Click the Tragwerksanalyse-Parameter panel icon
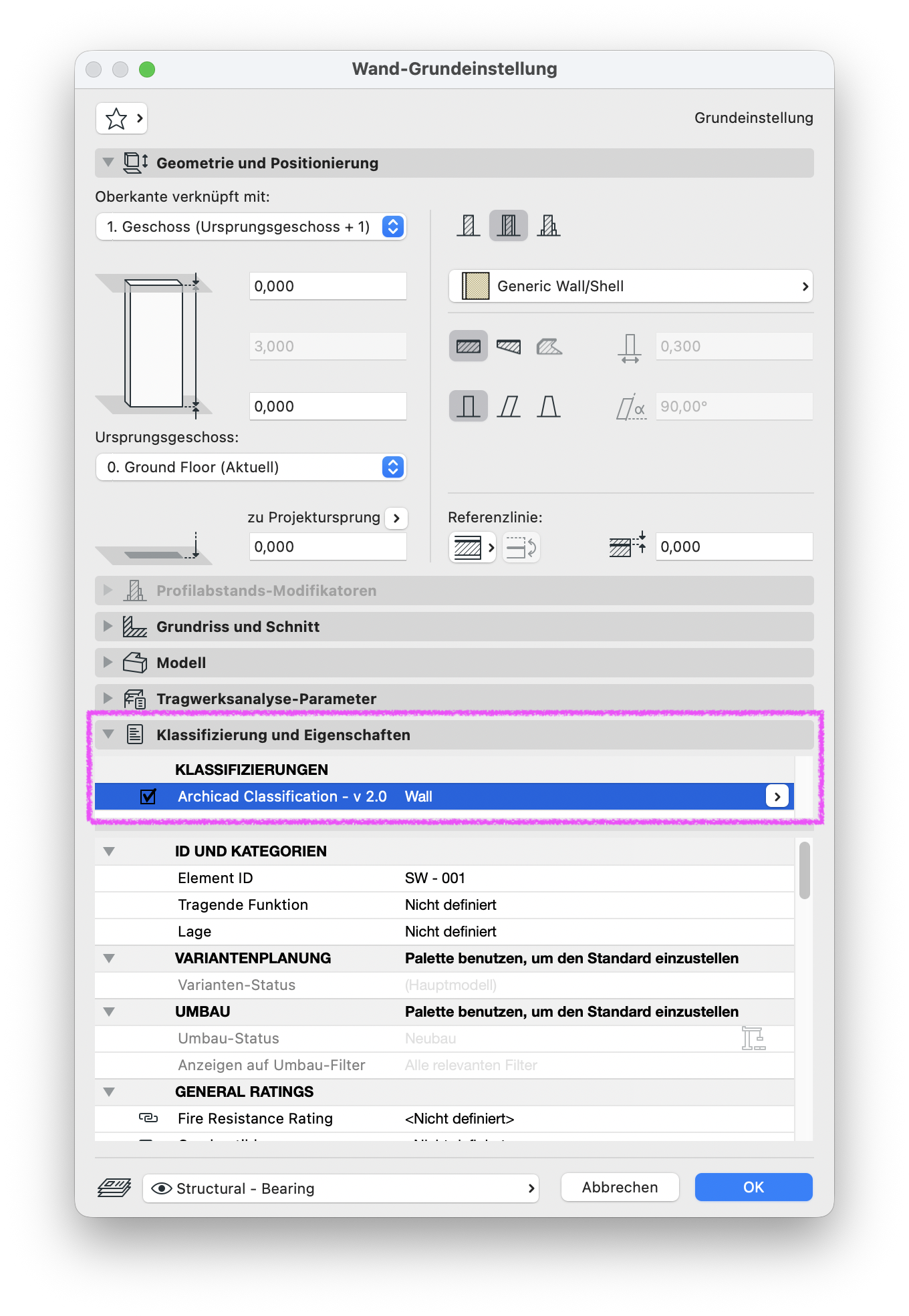 coord(135,699)
